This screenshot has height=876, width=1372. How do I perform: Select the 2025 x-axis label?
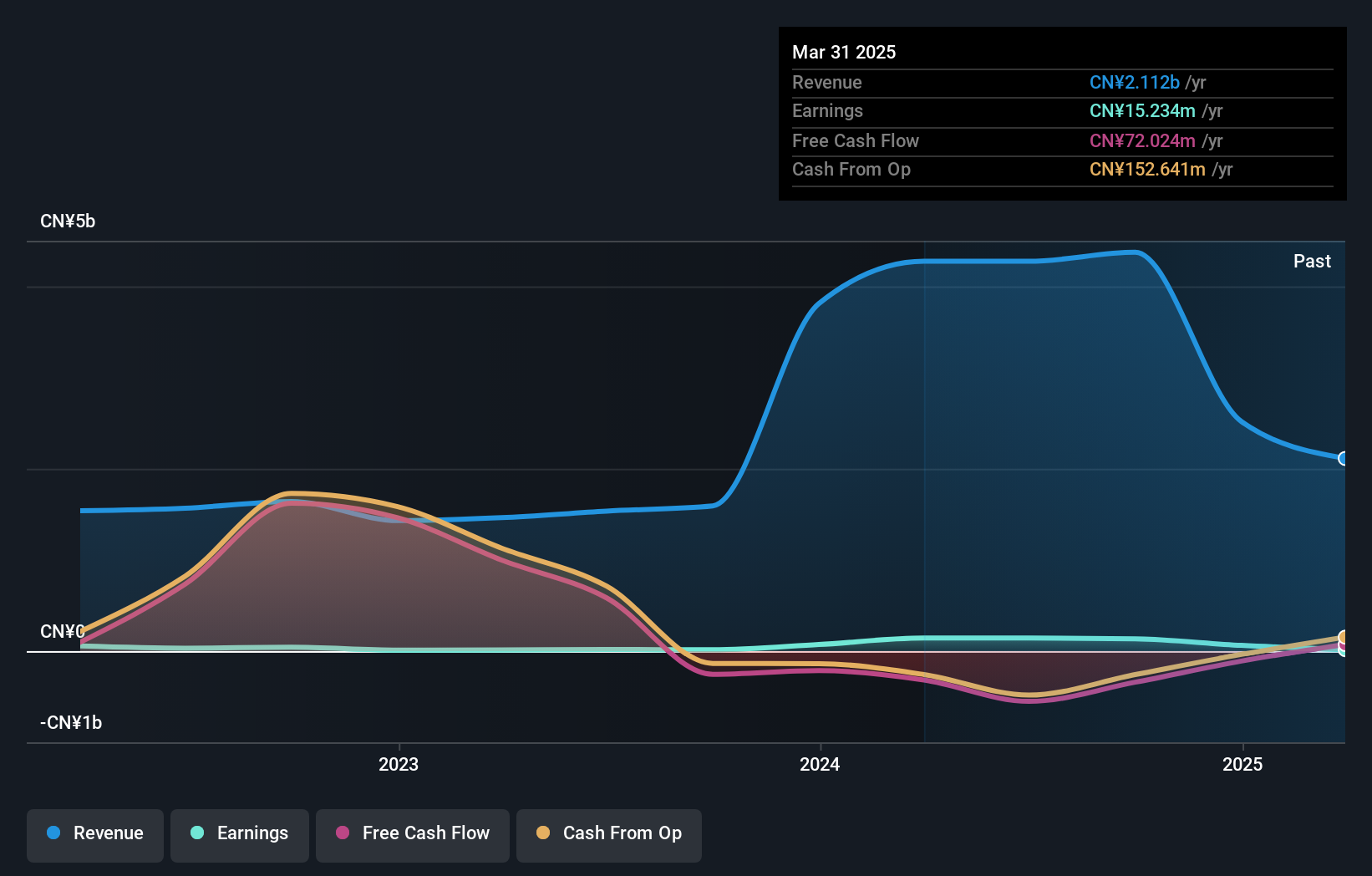click(1242, 764)
